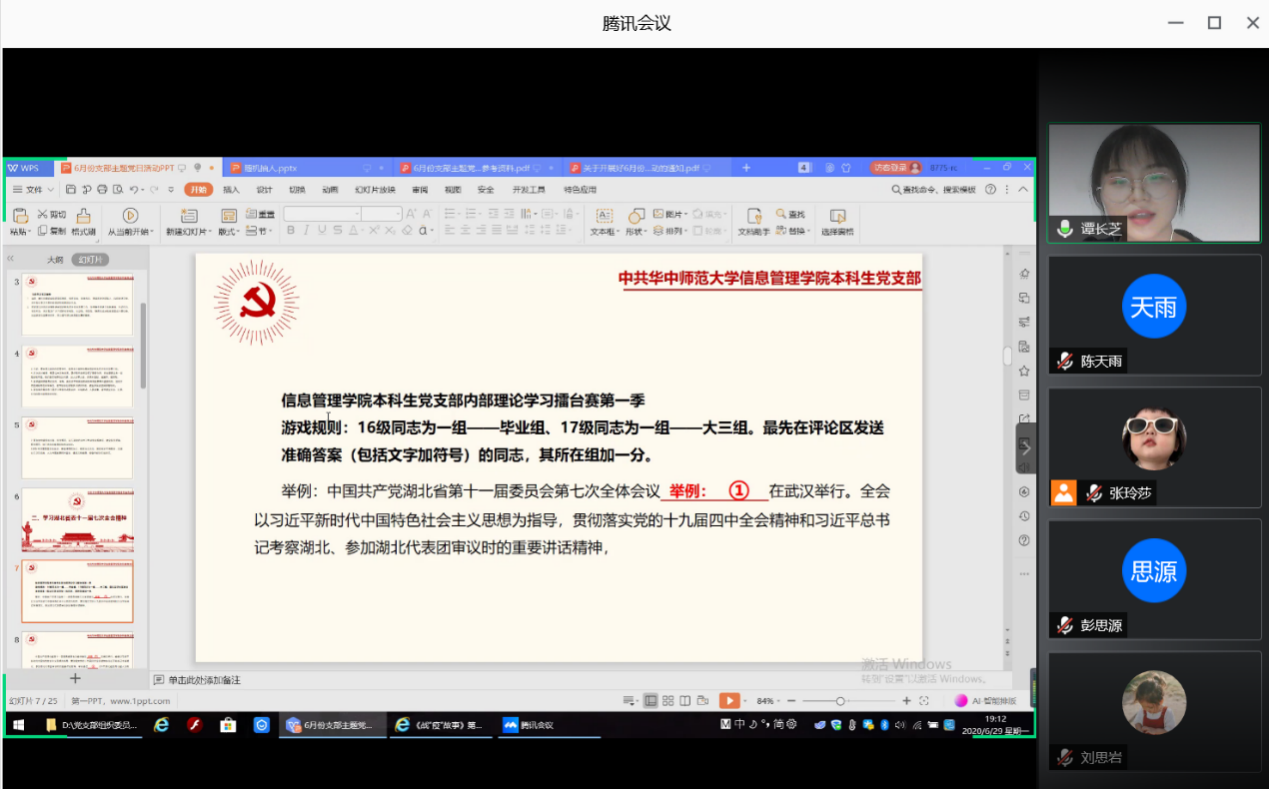Click the zoom slider handle in the status bar
The image size is (1269, 789).
840,701
